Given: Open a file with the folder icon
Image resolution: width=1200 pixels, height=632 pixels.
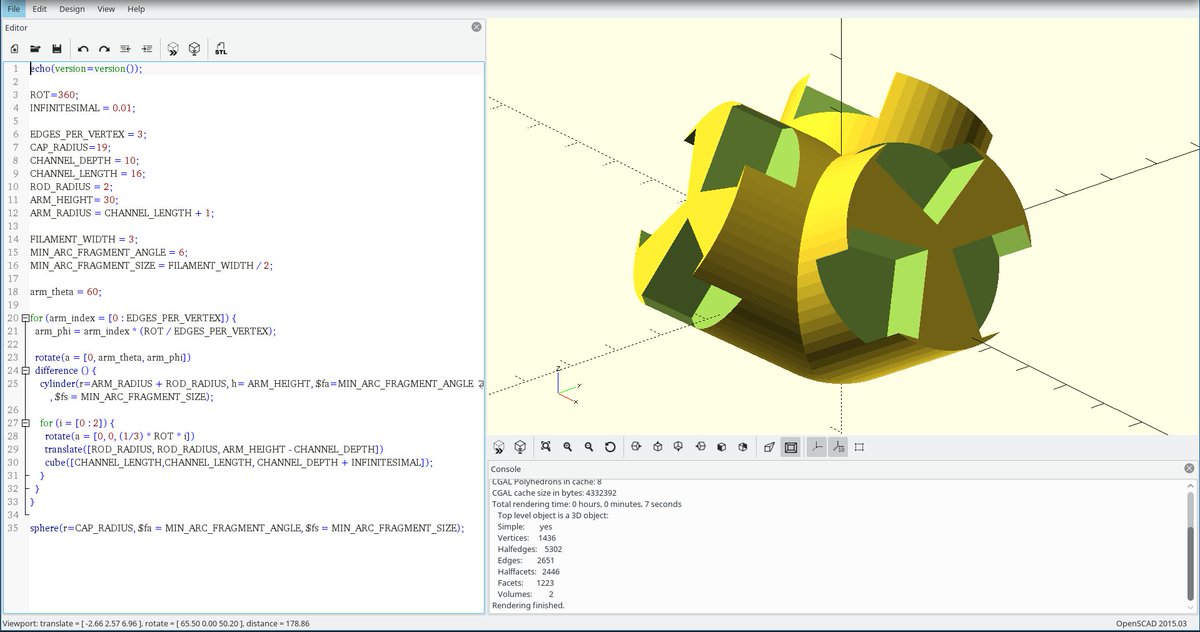Looking at the screenshot, I should point(35,48).
